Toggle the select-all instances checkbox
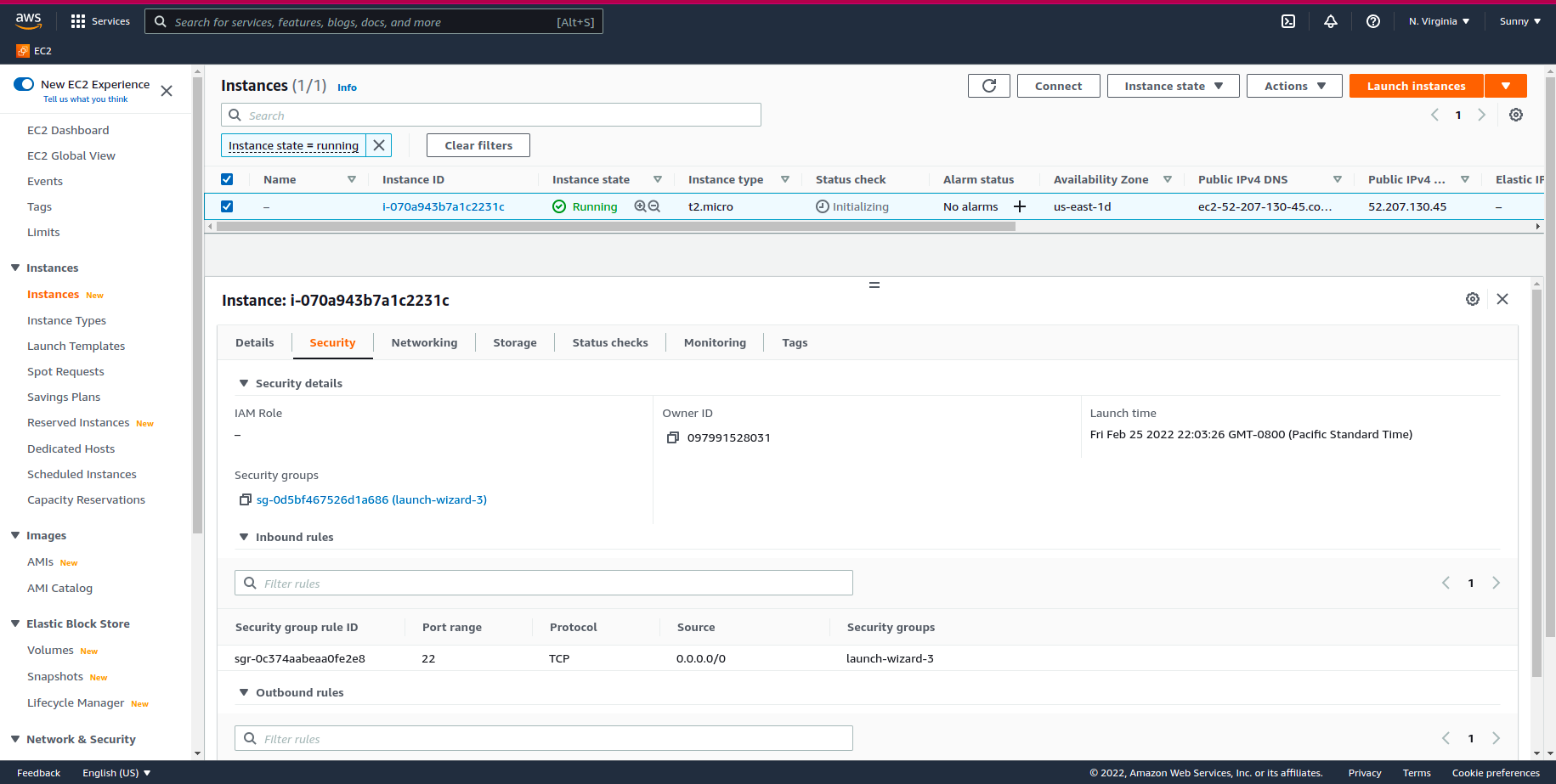 point(227,179)
